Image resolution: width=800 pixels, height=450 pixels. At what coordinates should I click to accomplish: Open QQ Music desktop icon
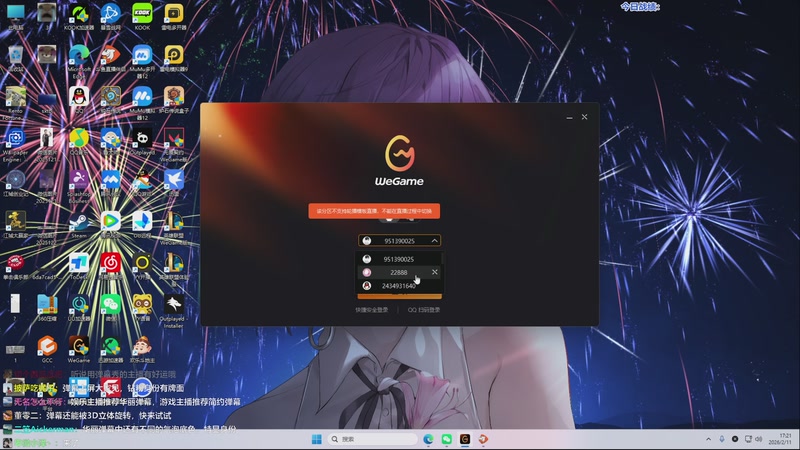(79, 141)
